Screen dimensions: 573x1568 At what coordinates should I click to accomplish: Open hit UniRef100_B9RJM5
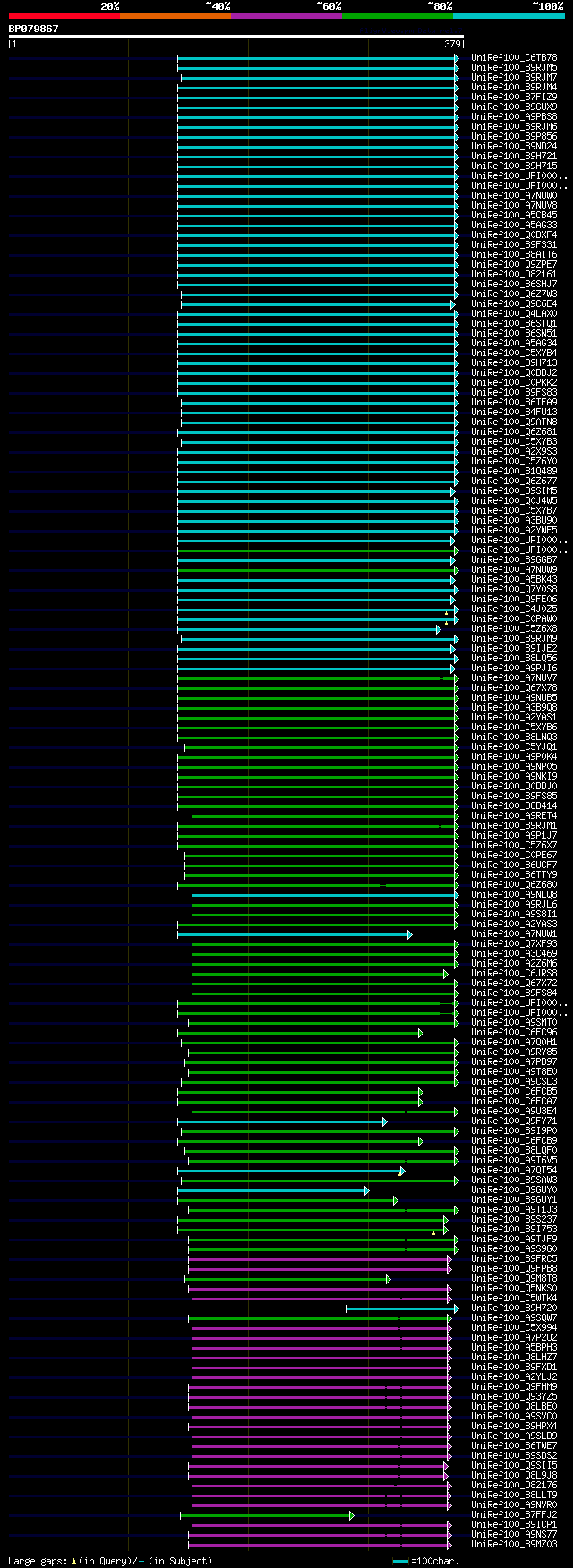click(x=514, y=68)
